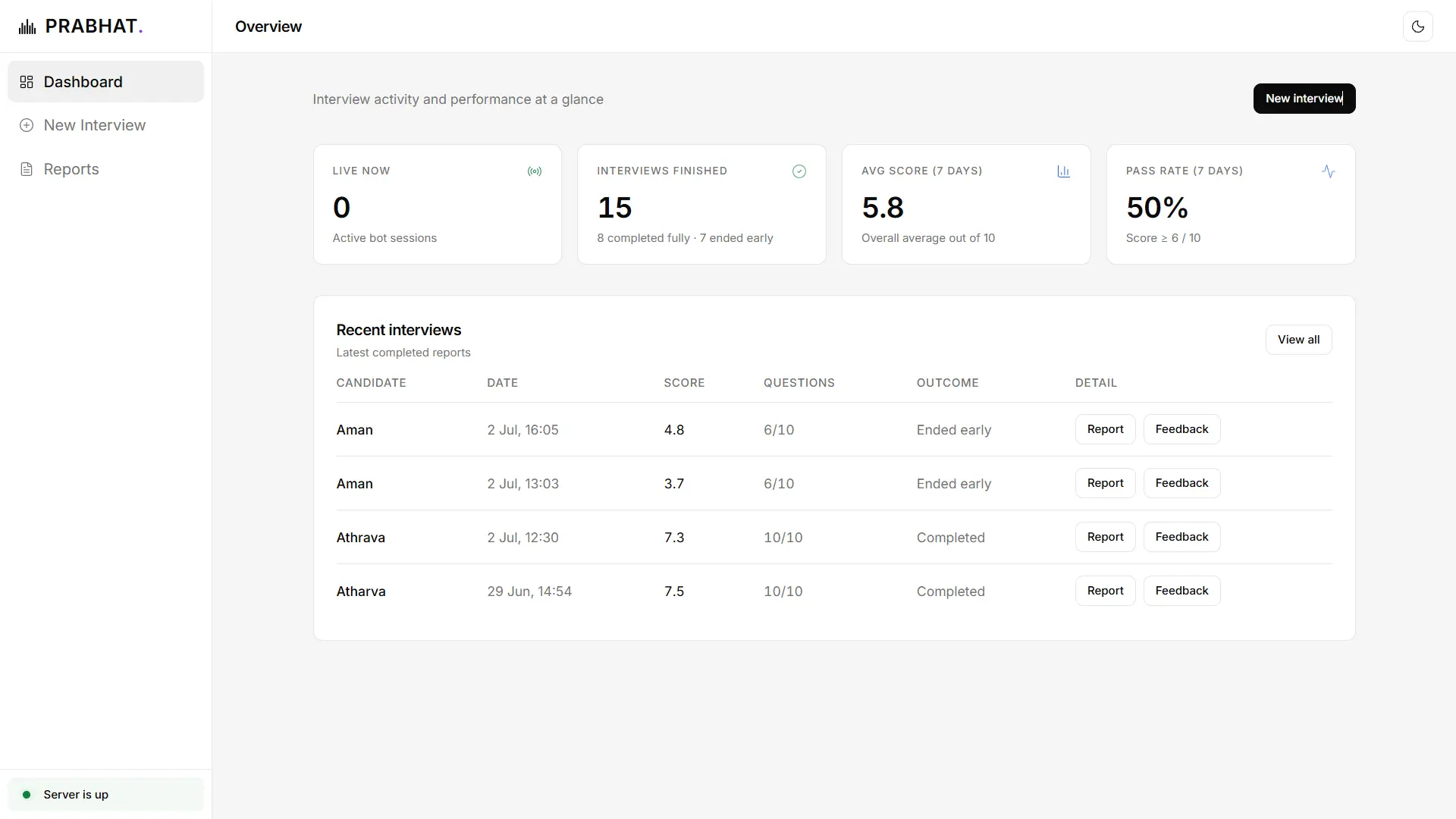Click View all recent interviews
The height and width of the screenshot is (819, 1456).
click(1298, 340)
